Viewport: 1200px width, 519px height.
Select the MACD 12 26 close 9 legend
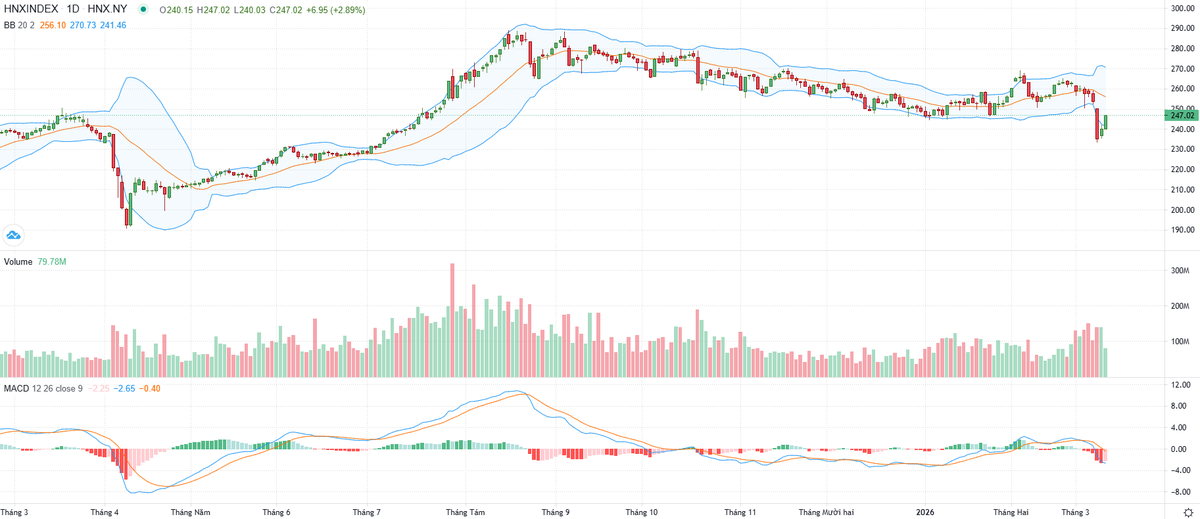[x=41, y=387]
